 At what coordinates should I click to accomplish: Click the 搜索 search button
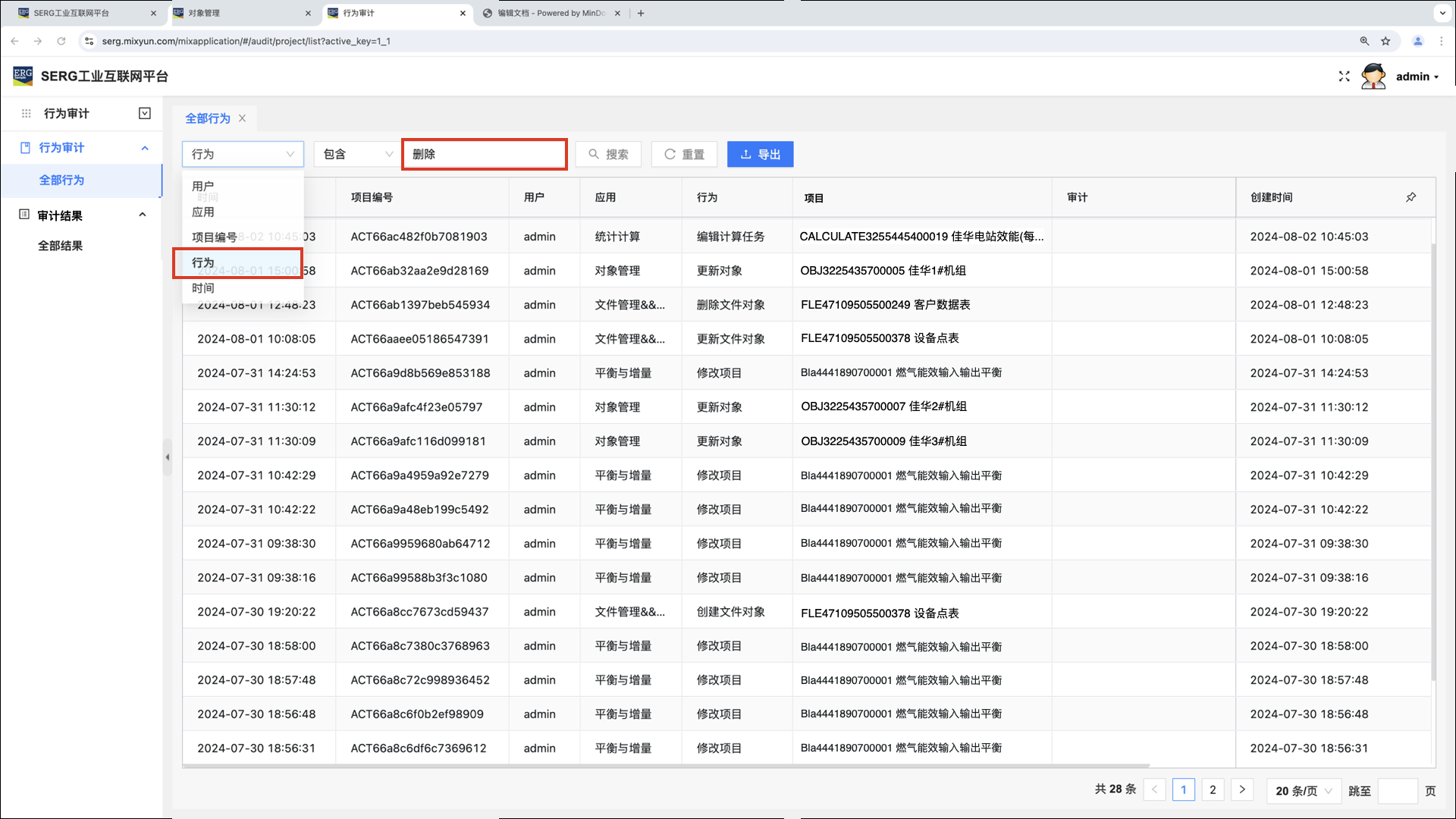tap(608, 155)
